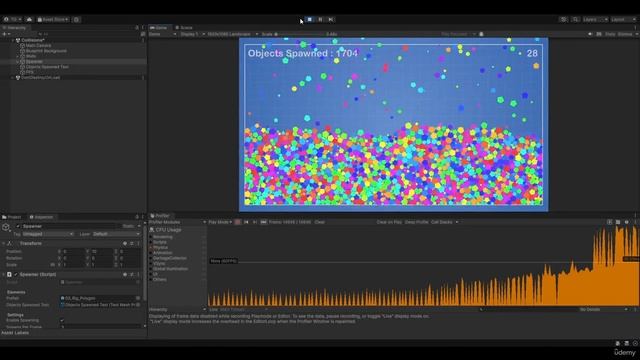Open the Profiler Modules dropdown
The height and width of the screenshot is (360, 640).
178,222
